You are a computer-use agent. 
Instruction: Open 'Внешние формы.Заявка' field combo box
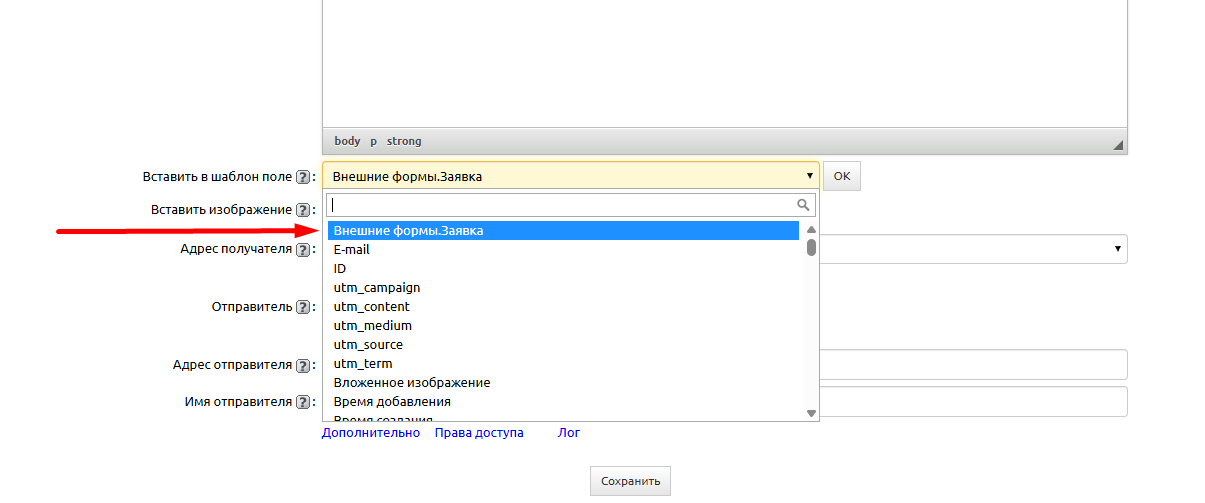[x=570, y=176]
